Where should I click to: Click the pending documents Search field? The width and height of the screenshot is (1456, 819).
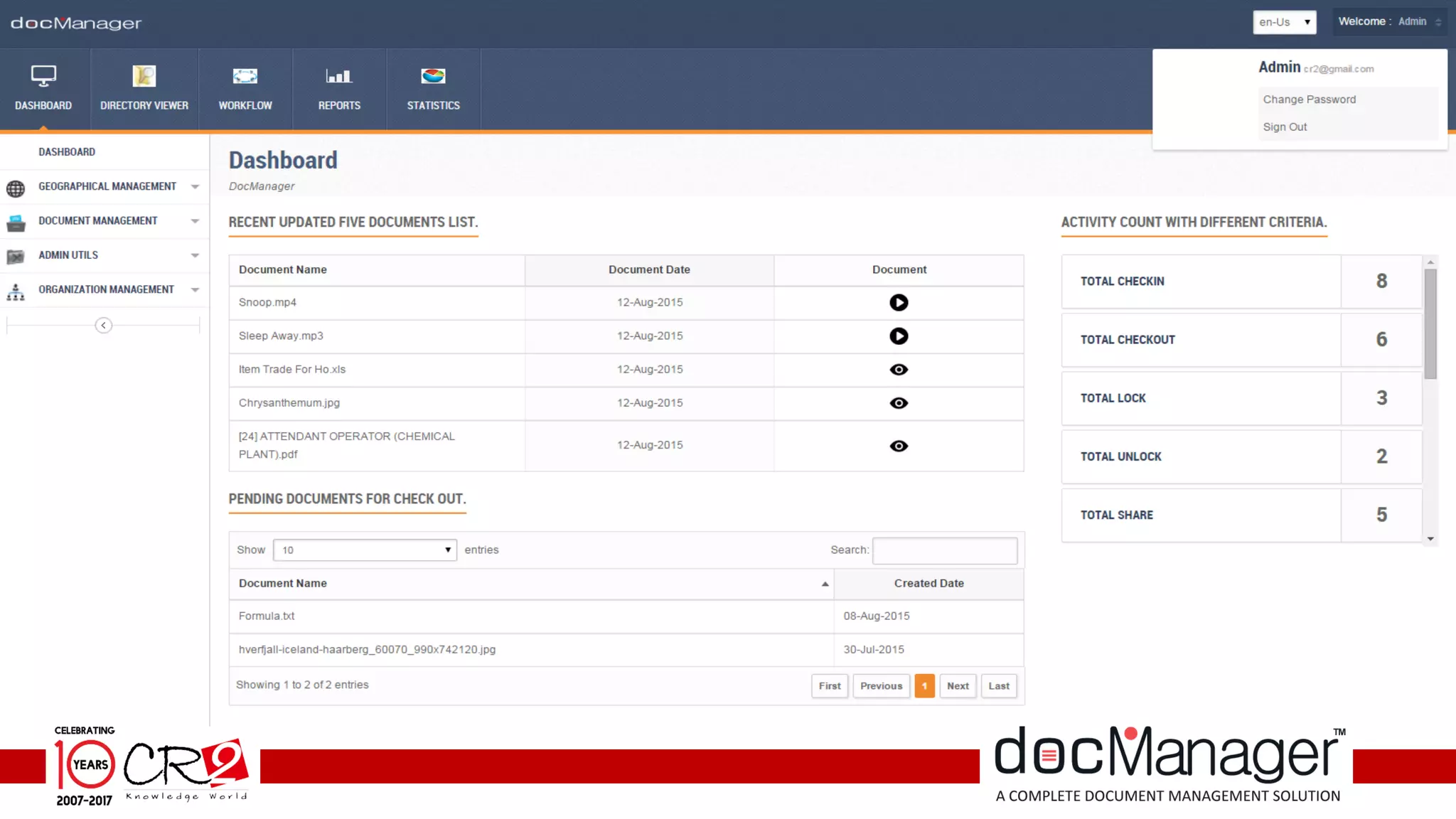click(x=944, y=551)
